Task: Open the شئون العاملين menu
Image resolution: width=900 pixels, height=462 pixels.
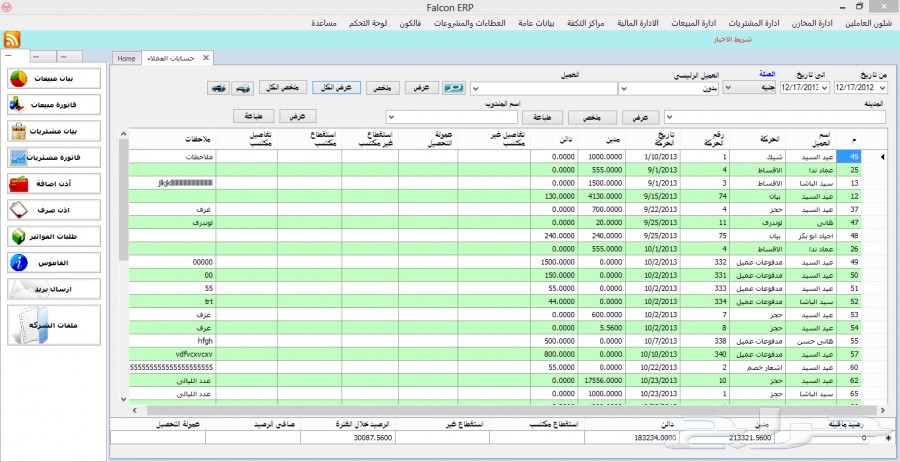Action: click(868, 24)
